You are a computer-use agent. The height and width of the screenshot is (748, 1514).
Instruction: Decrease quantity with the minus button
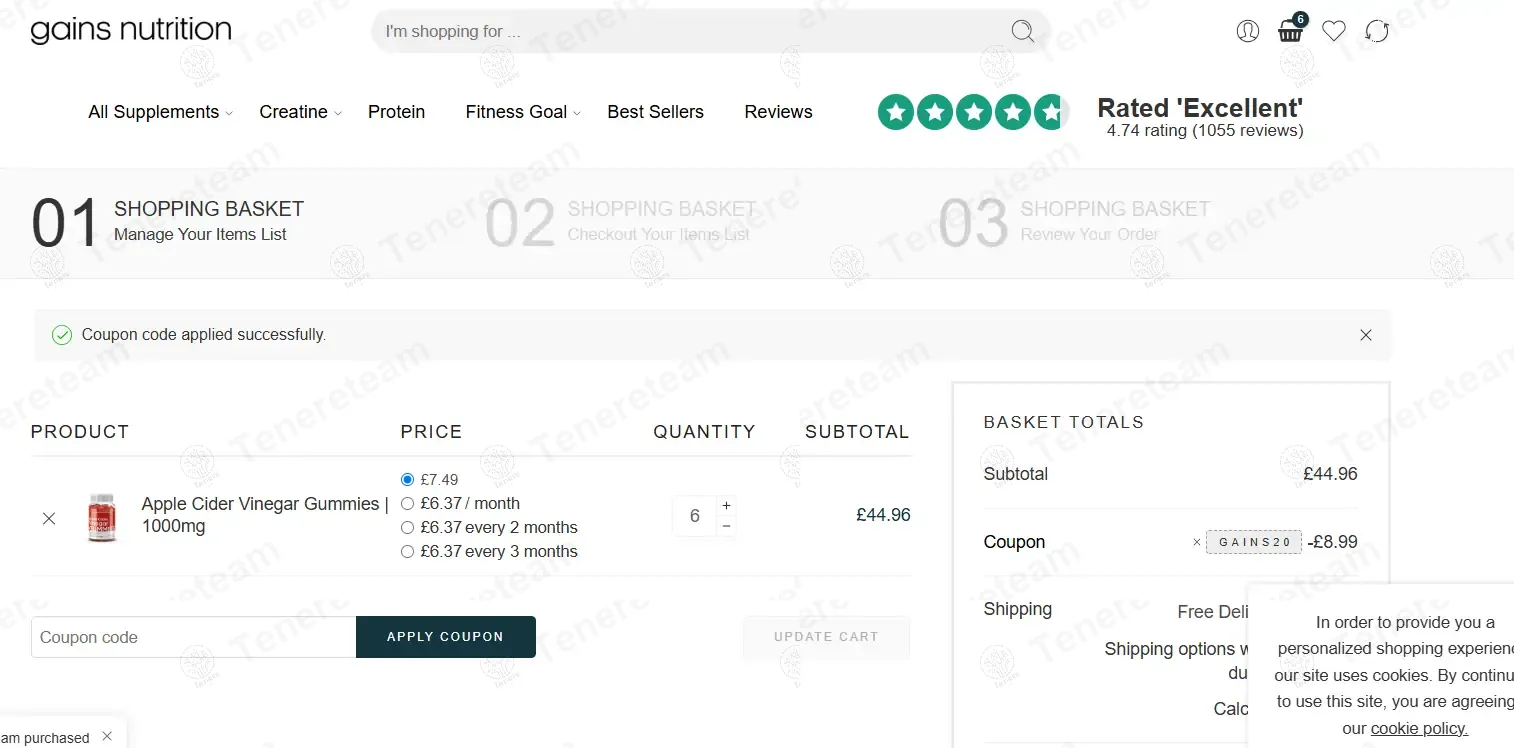pyautogui.click(x=726, y=526)
